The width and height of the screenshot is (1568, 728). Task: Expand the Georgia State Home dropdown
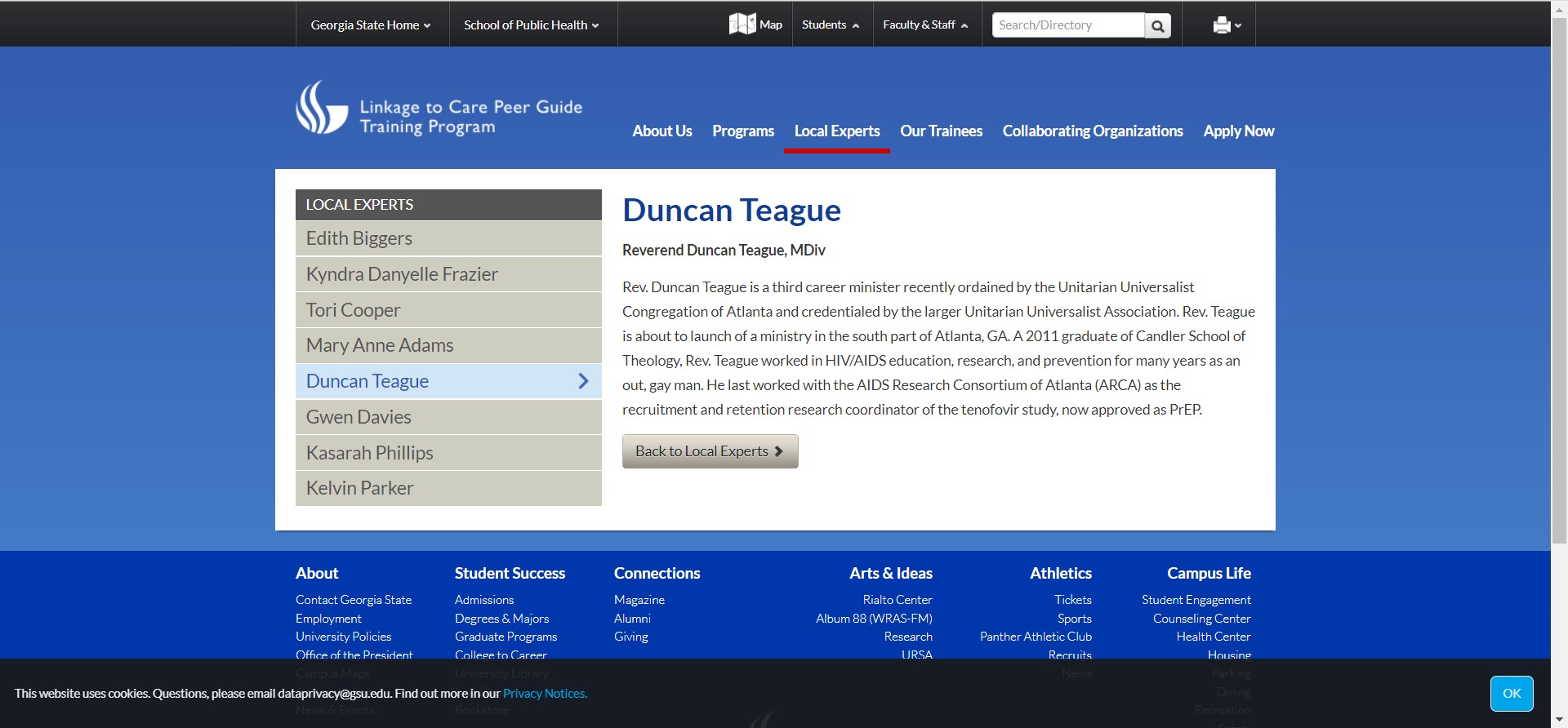pos(370,25)
